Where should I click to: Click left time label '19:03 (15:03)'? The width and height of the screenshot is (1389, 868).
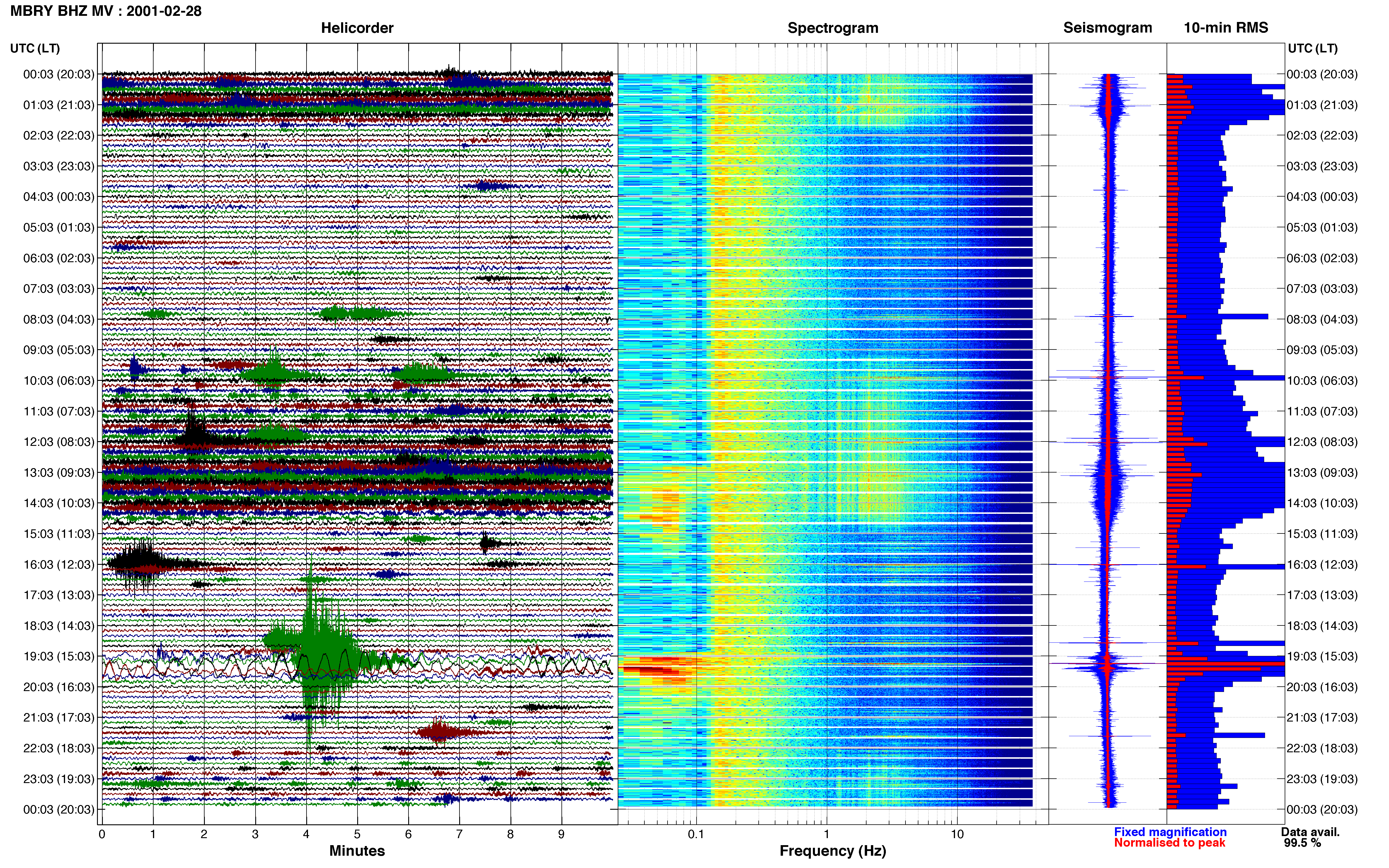pyautogui.click(x=59, y=656)
